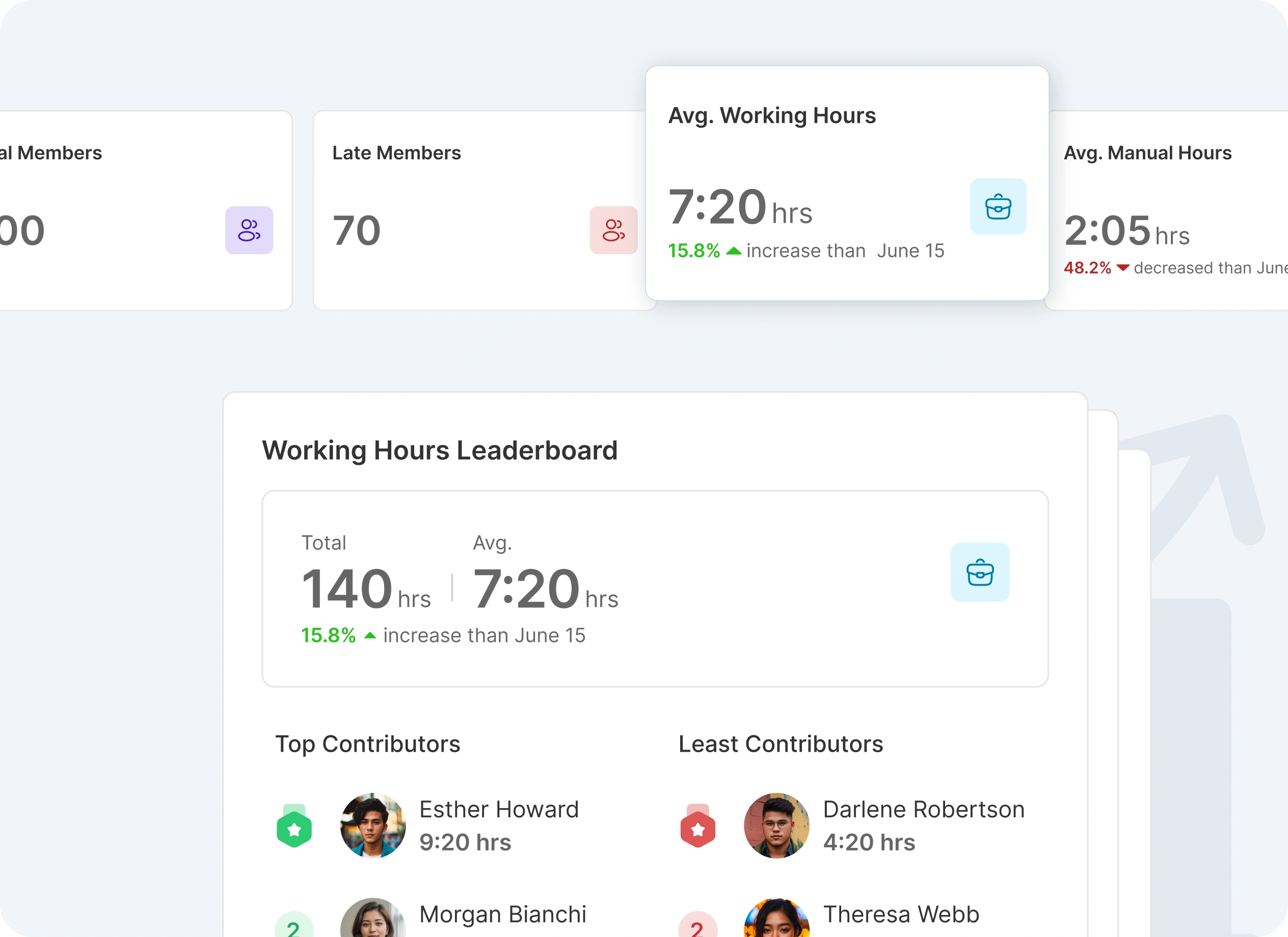Open Esther Howard's profile avatar

click(x=372, y=826)
